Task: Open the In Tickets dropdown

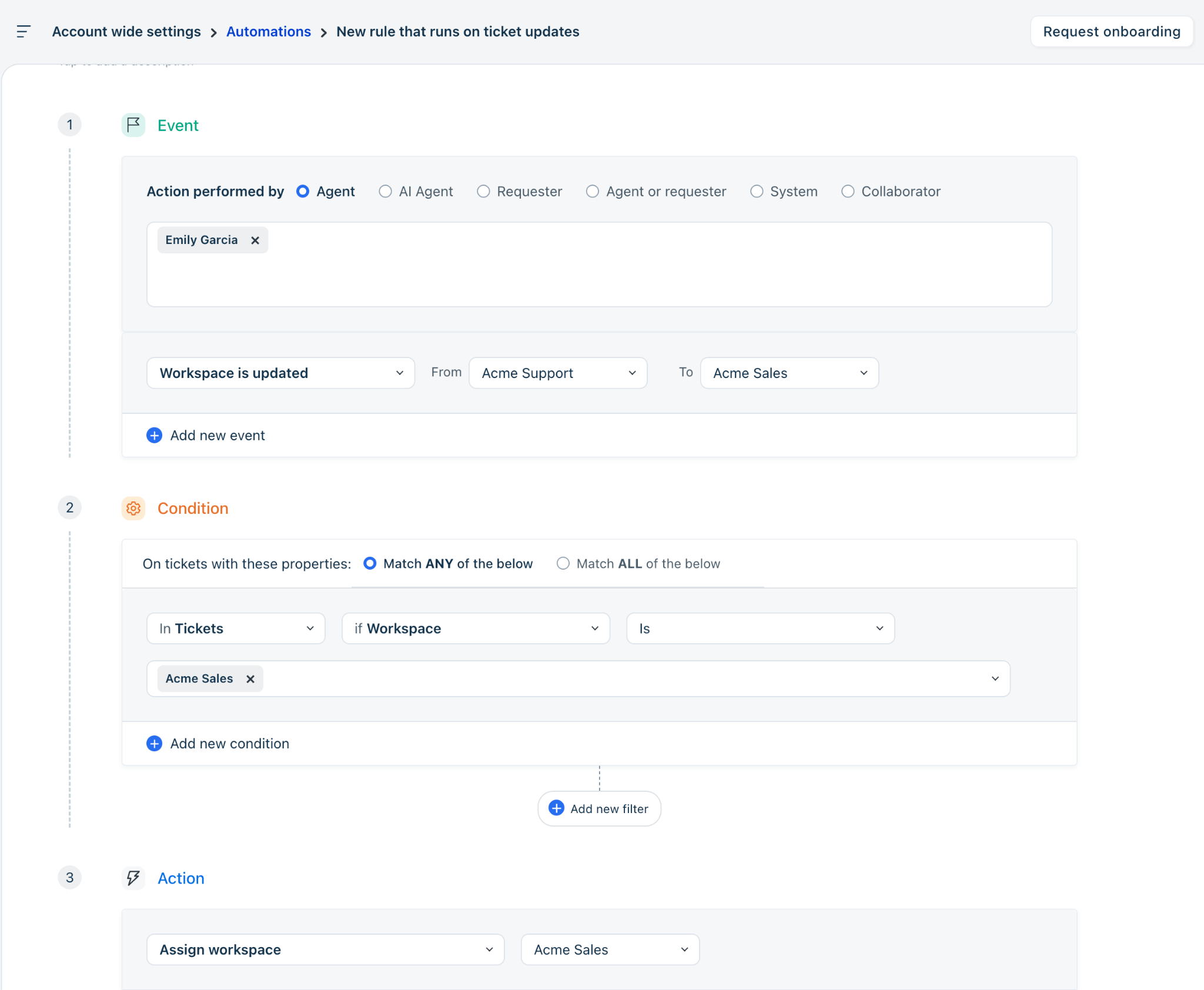Action: (236, 628)
